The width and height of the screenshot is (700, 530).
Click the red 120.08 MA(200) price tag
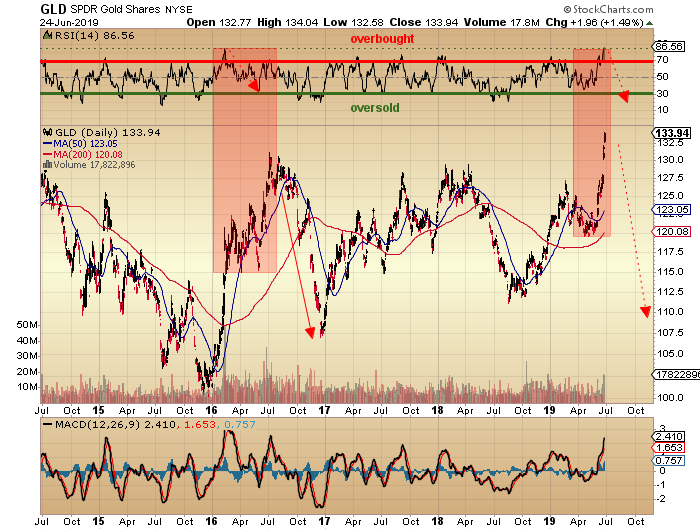671,231
